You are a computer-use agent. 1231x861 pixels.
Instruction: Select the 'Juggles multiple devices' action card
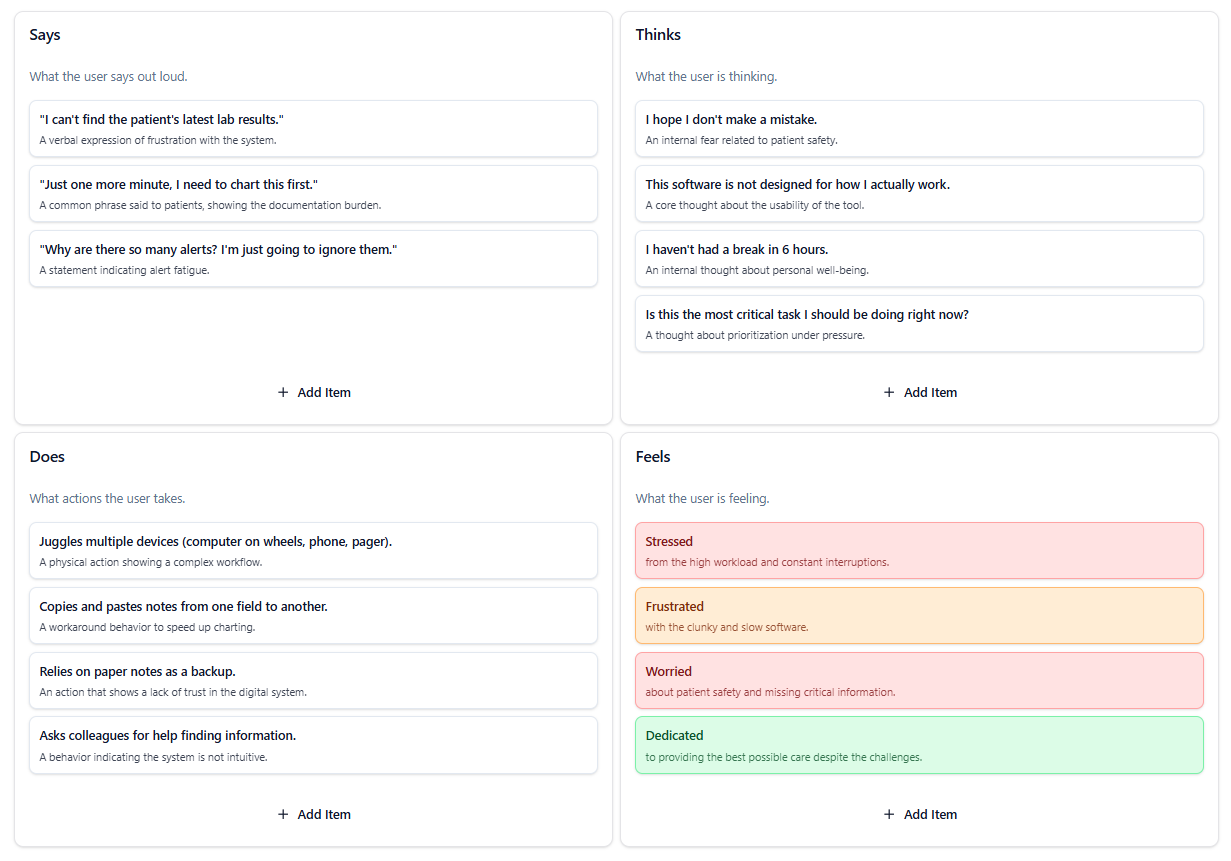[313, 551]
